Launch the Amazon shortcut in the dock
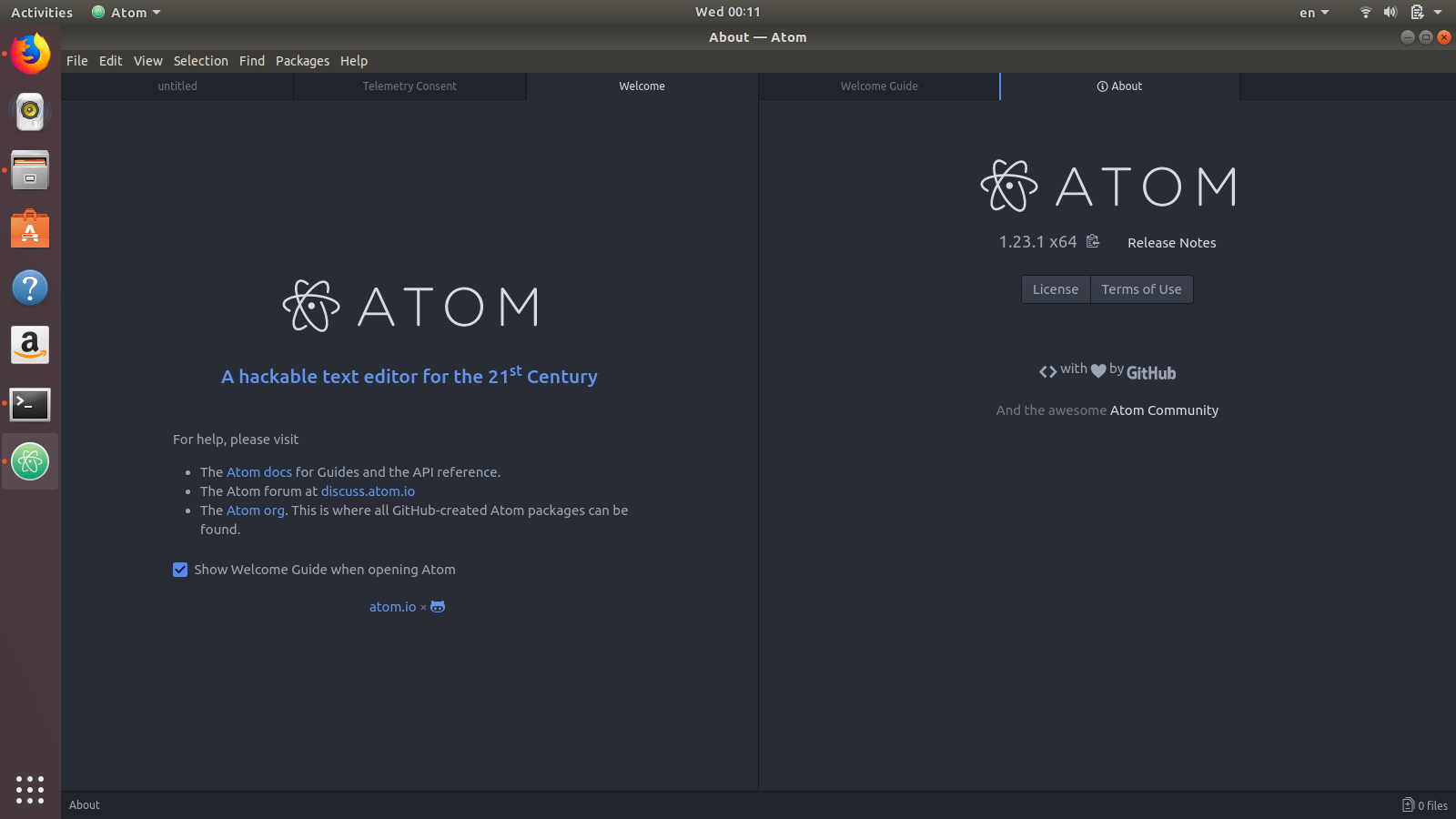 pos(30,345)
